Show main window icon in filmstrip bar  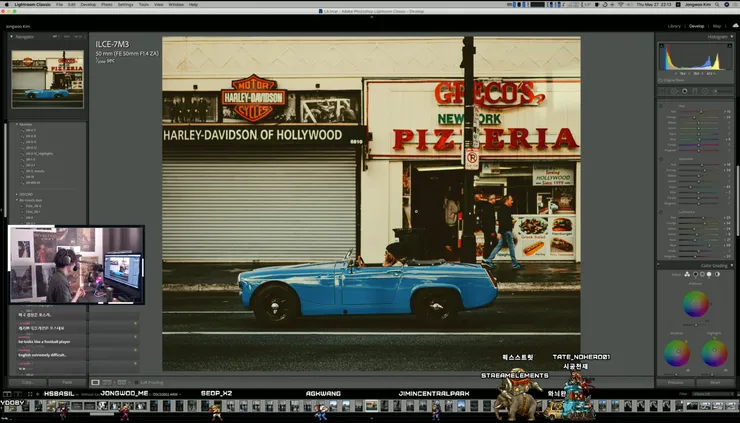pyautogui.click(x=7, y=394)
